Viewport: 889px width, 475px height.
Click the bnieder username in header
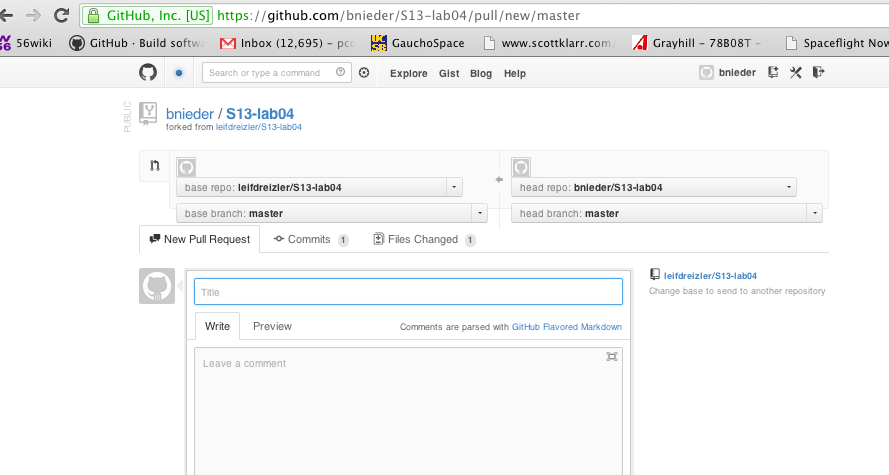tap(737, 73)
